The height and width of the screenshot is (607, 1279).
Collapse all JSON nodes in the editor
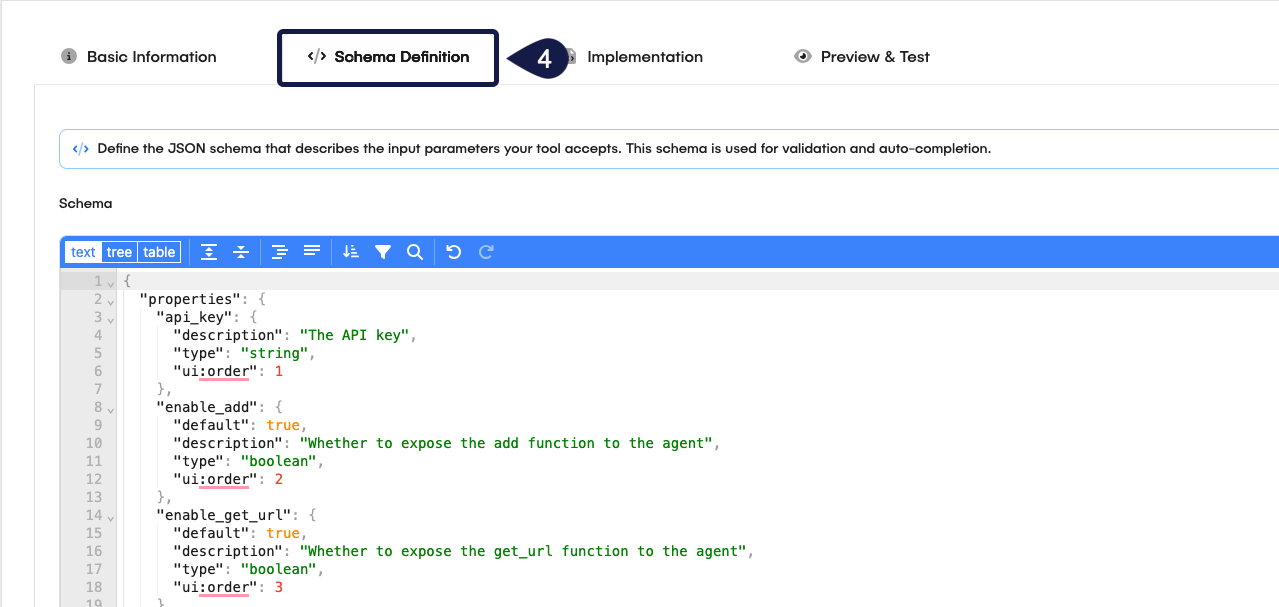coord(240,251)
